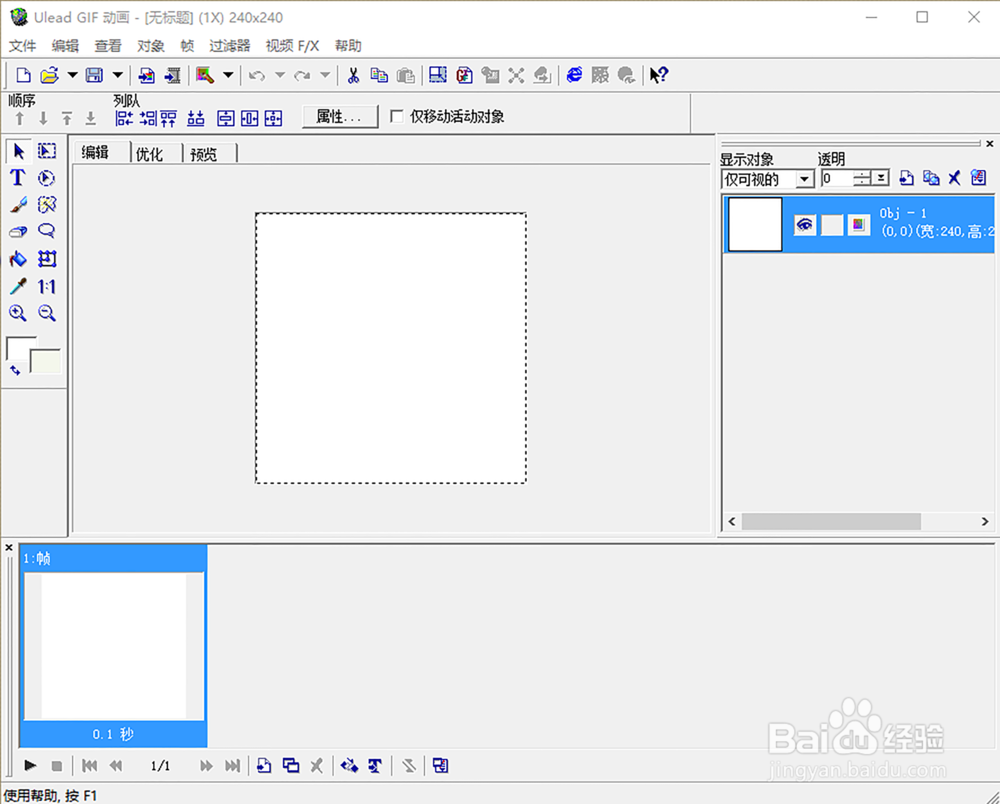This screenshot has height=804, width=1000.
Task: Select the Lasso selection tool
Action: point(47,231)
